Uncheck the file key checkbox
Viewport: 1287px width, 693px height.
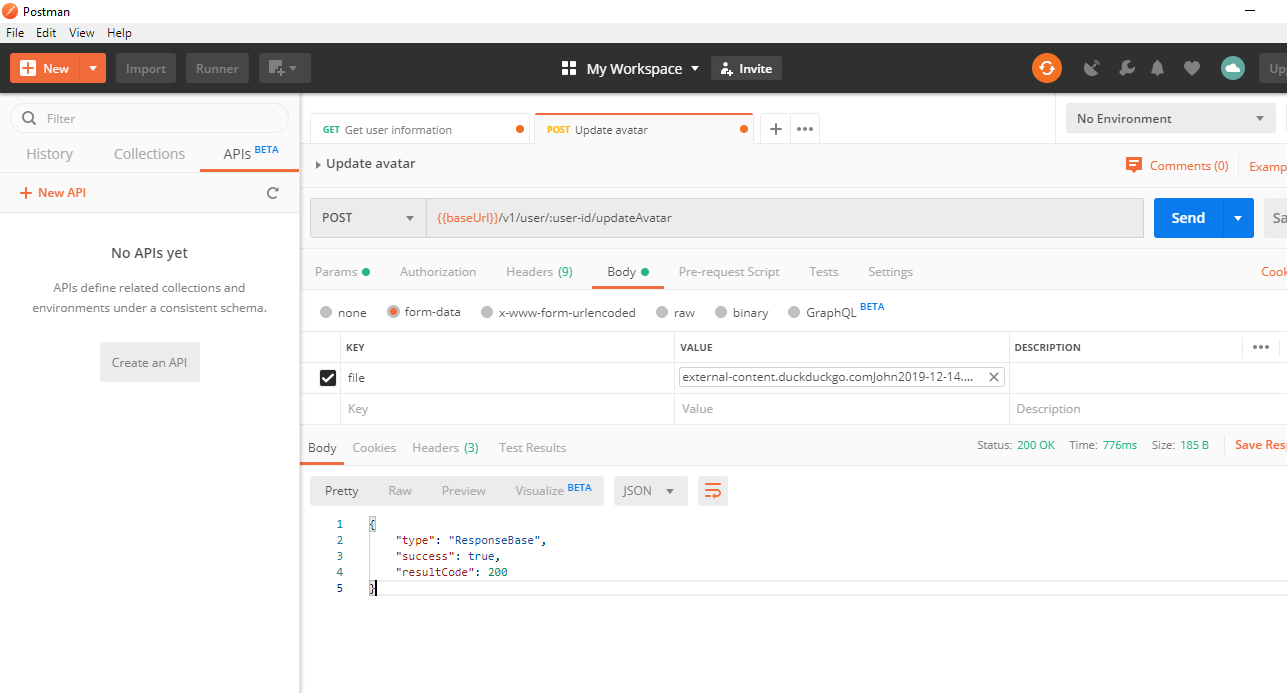pyautogui.click(x=327, y=378)
